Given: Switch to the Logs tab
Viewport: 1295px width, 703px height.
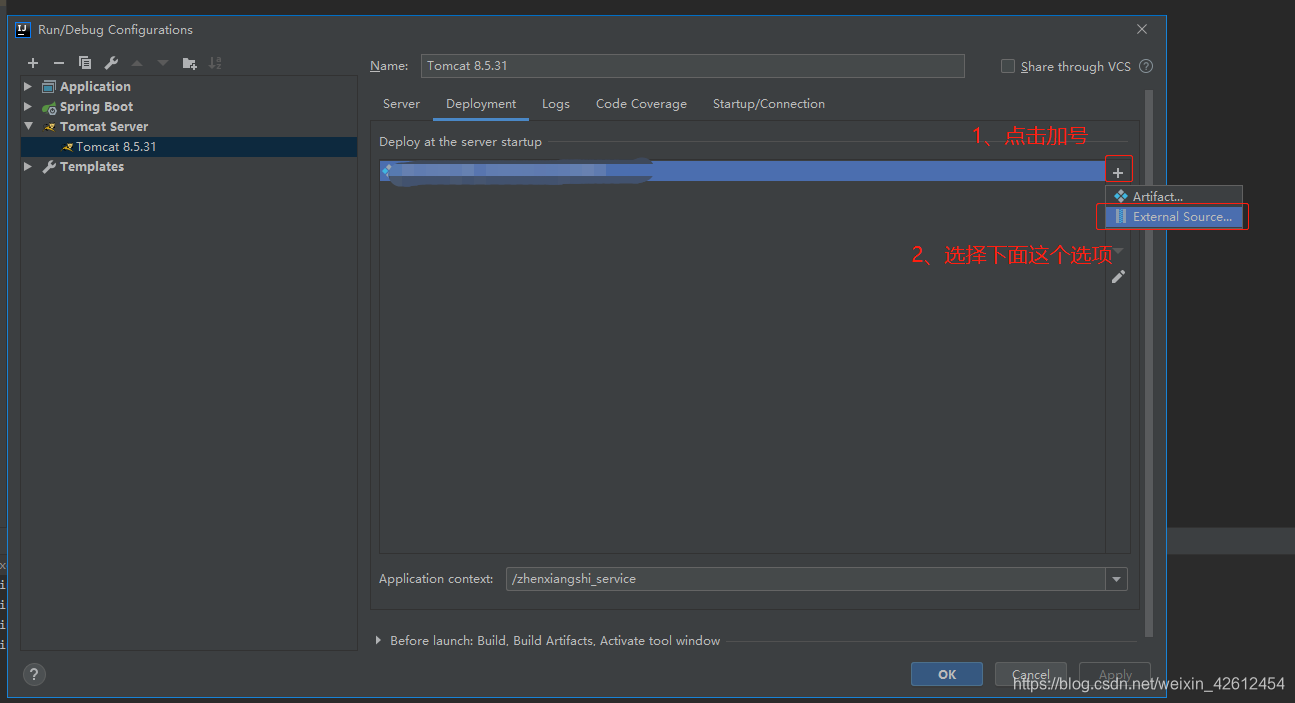Looking at the screenshot, I should [556, 104].
